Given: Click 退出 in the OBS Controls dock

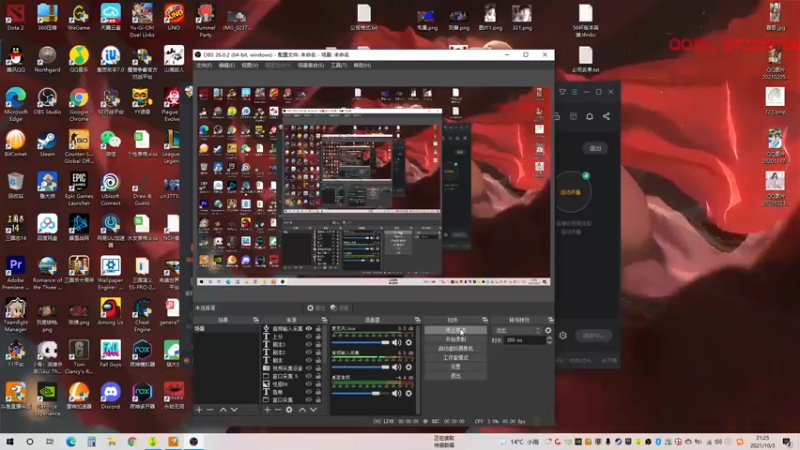Looking at the screenshot, I should 456,376.
